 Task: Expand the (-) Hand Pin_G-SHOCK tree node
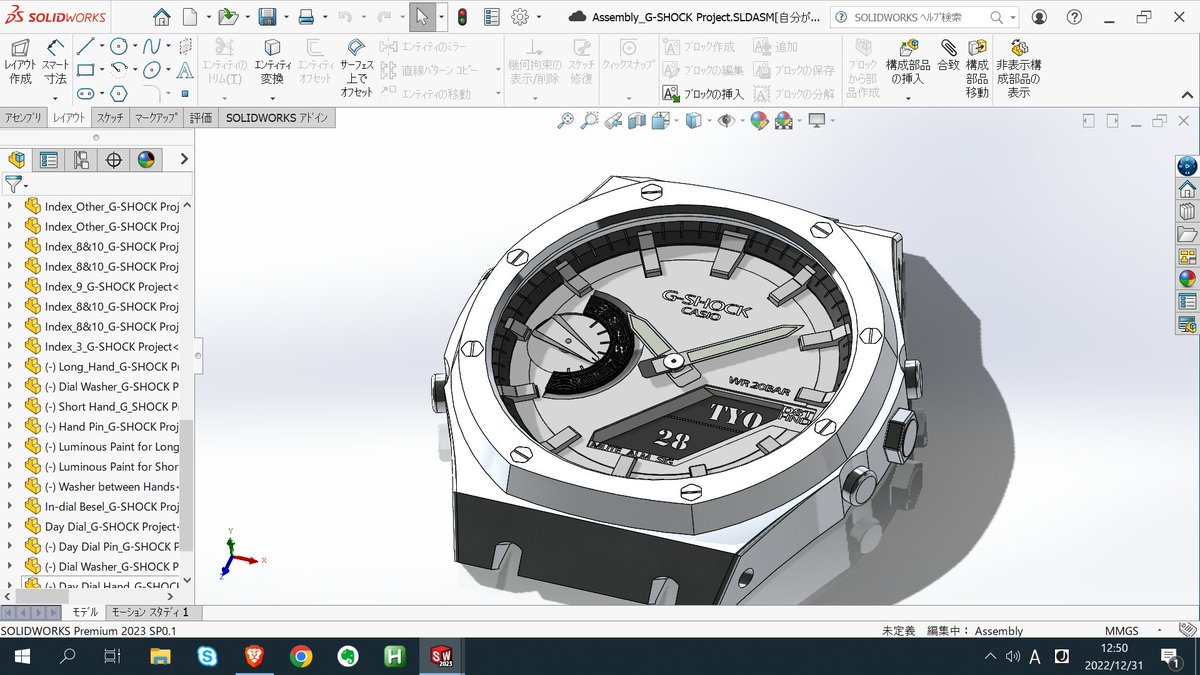click(10, 426)
